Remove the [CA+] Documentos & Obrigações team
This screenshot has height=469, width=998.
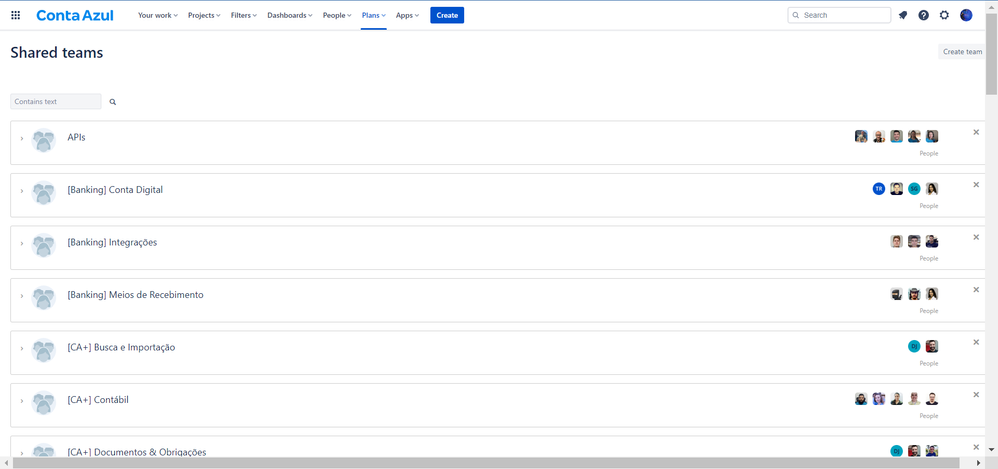[x=976, y=447]
